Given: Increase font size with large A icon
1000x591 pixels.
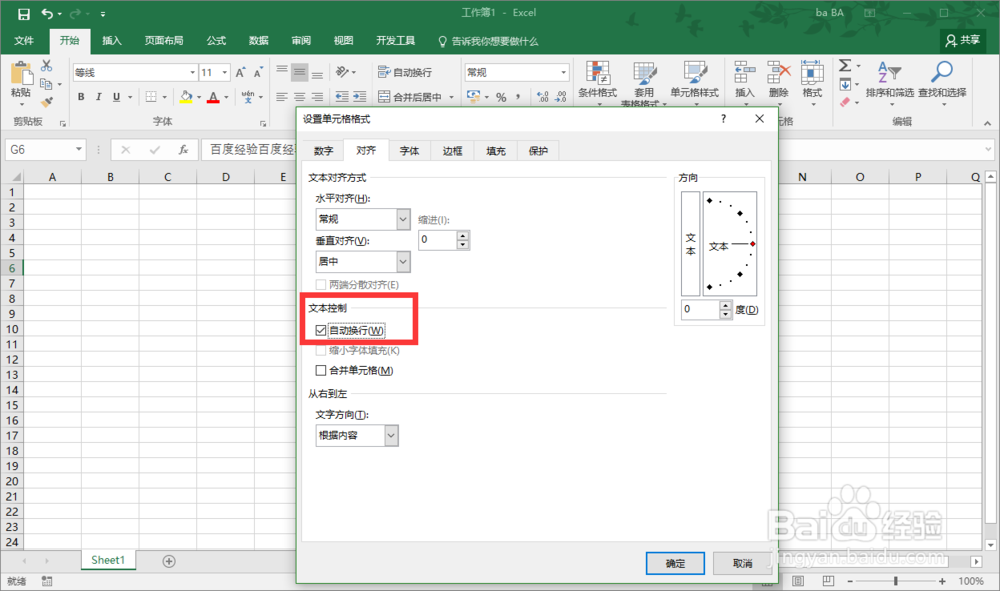Looking at the screenshot, I should point(240,73).
